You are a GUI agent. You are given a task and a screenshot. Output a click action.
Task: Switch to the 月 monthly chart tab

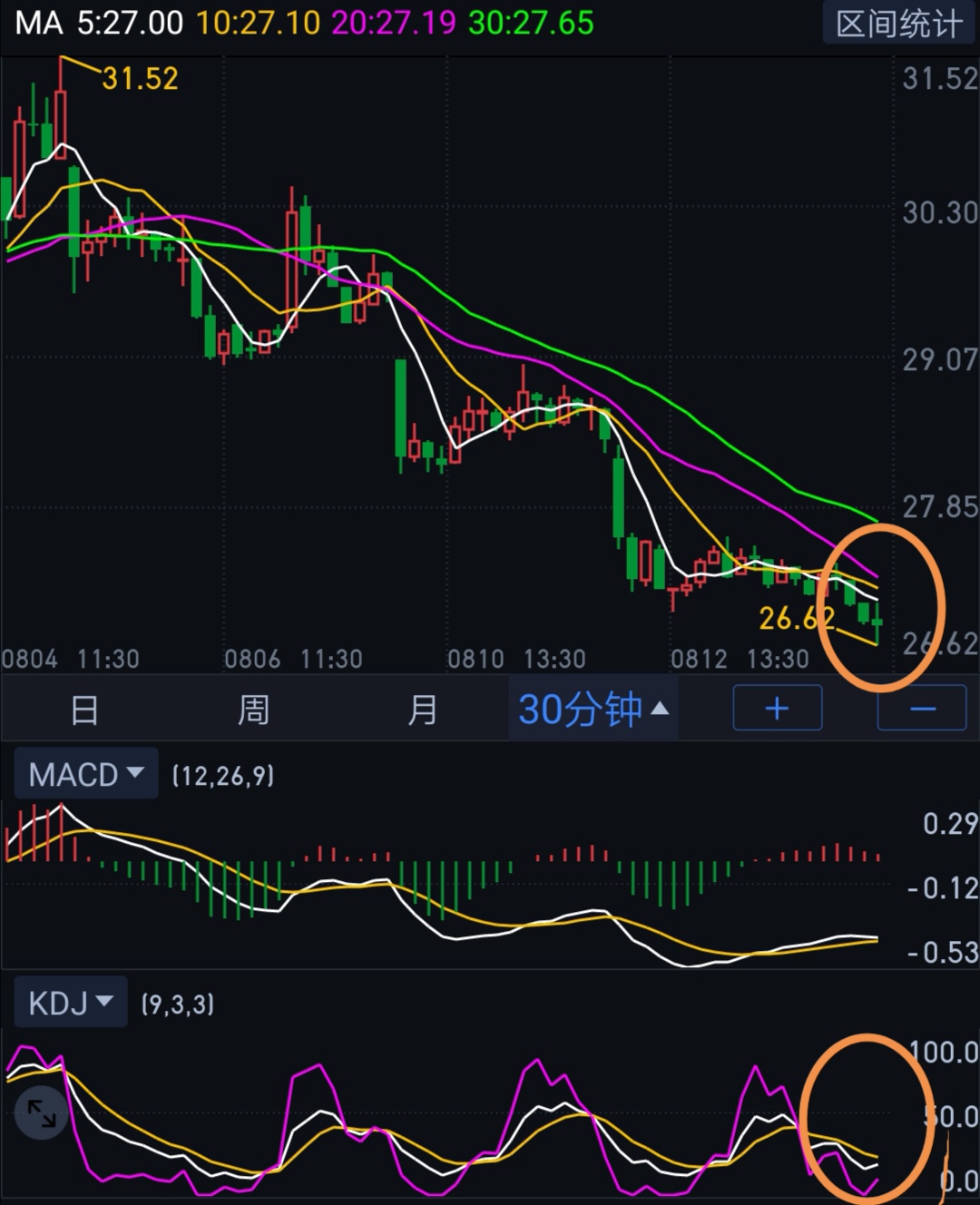(x=422, y=709)
